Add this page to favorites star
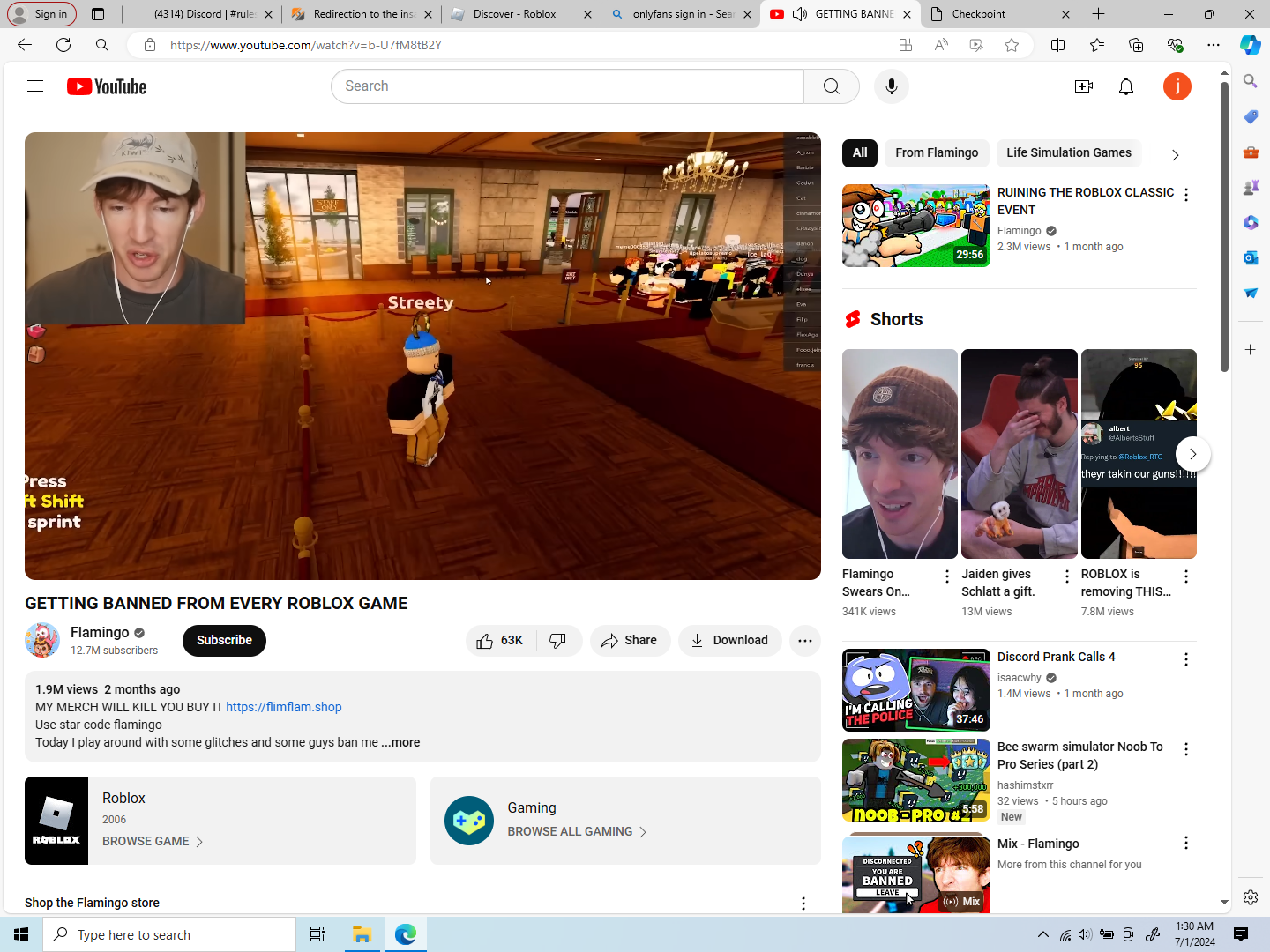The height and width of the screenshot is (952, 1270). tap(1012, 45)
